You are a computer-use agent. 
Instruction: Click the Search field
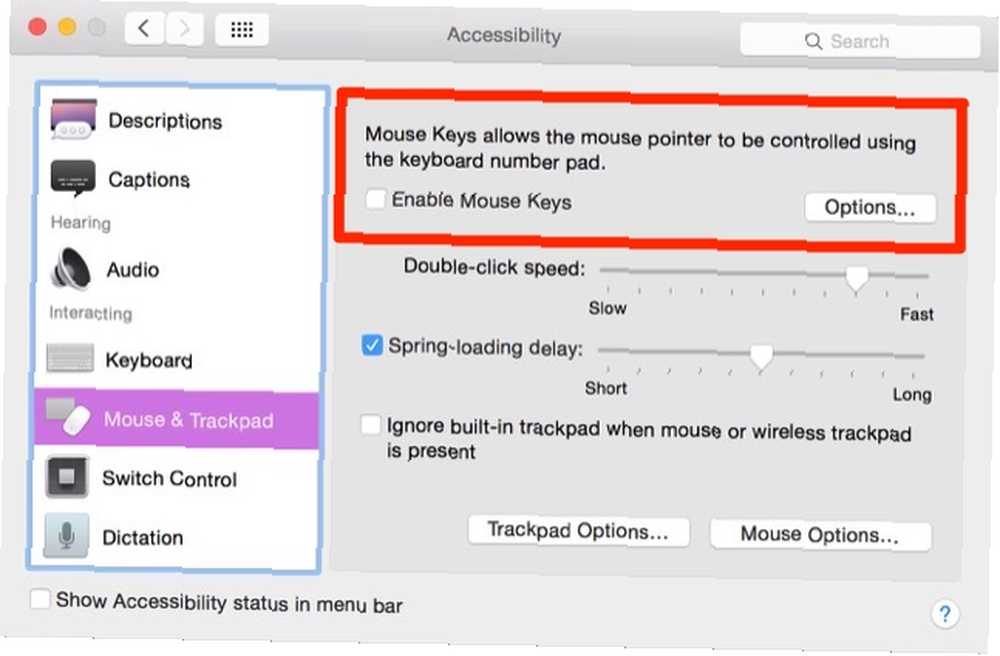point(860,41)
